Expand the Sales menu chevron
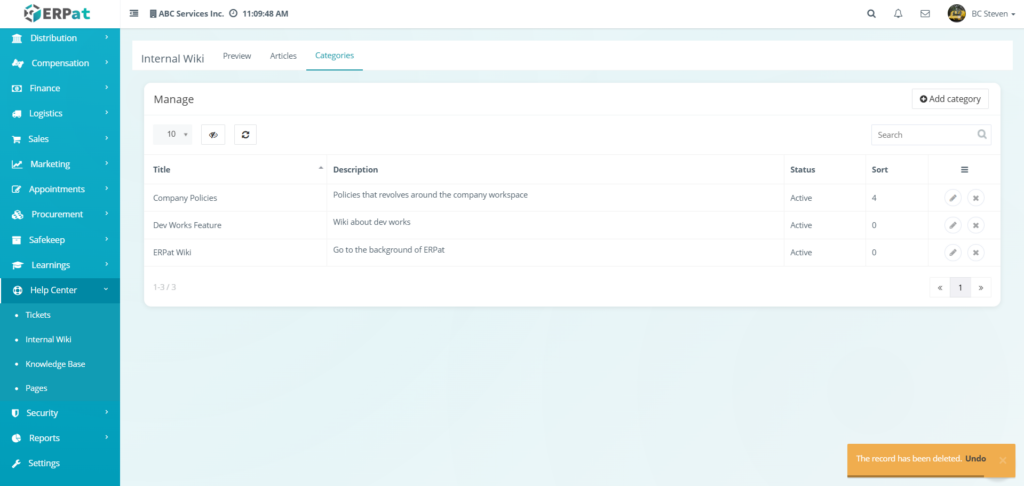Screen dimensions: 1024x486 [x=106, y=139]
